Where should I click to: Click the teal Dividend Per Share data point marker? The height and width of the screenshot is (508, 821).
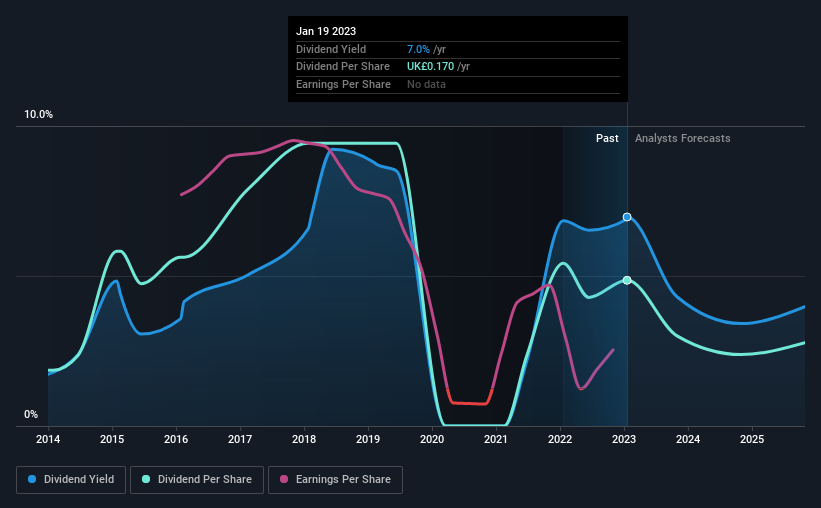click(x=627, y=281)
